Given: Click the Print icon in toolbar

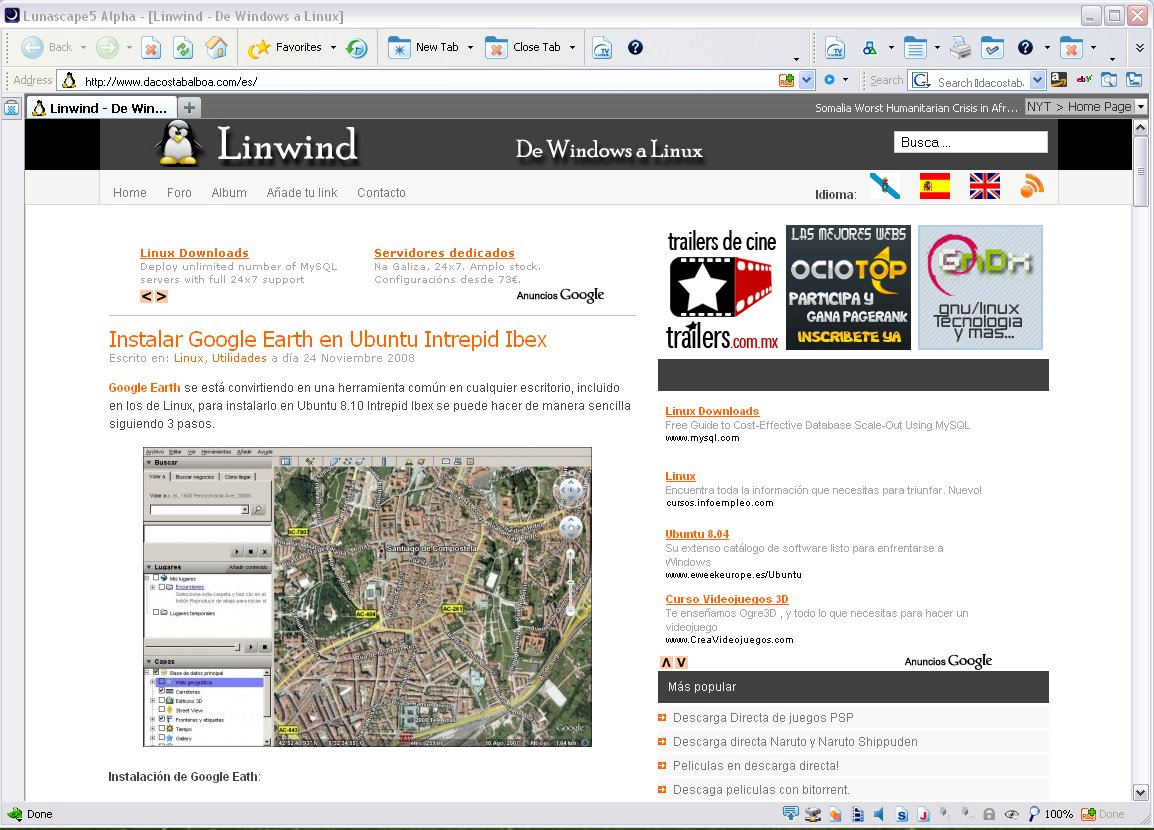Looking at the screenshot, I should [x=960, y=49].
